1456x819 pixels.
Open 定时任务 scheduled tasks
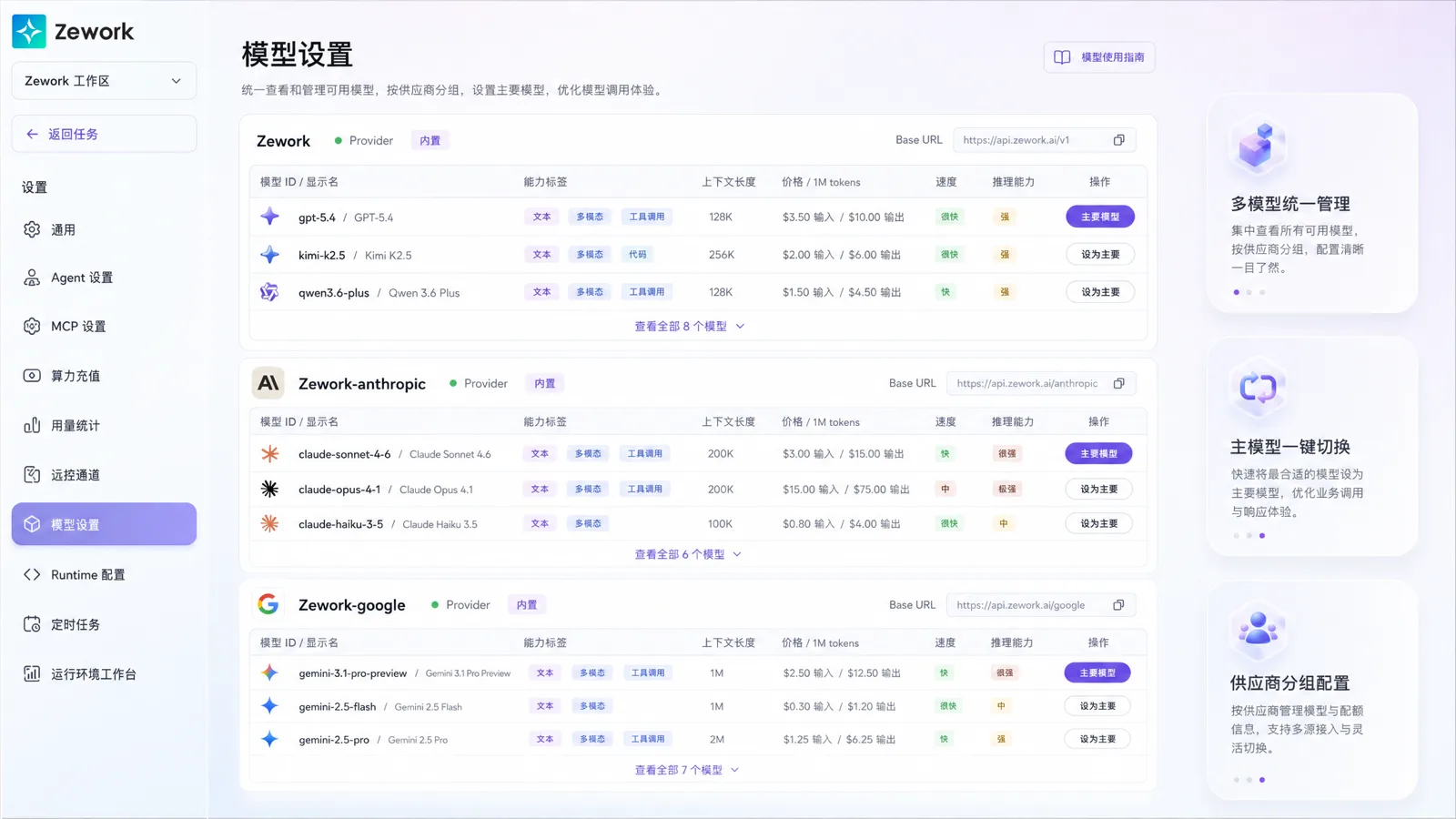click(104, 624)
